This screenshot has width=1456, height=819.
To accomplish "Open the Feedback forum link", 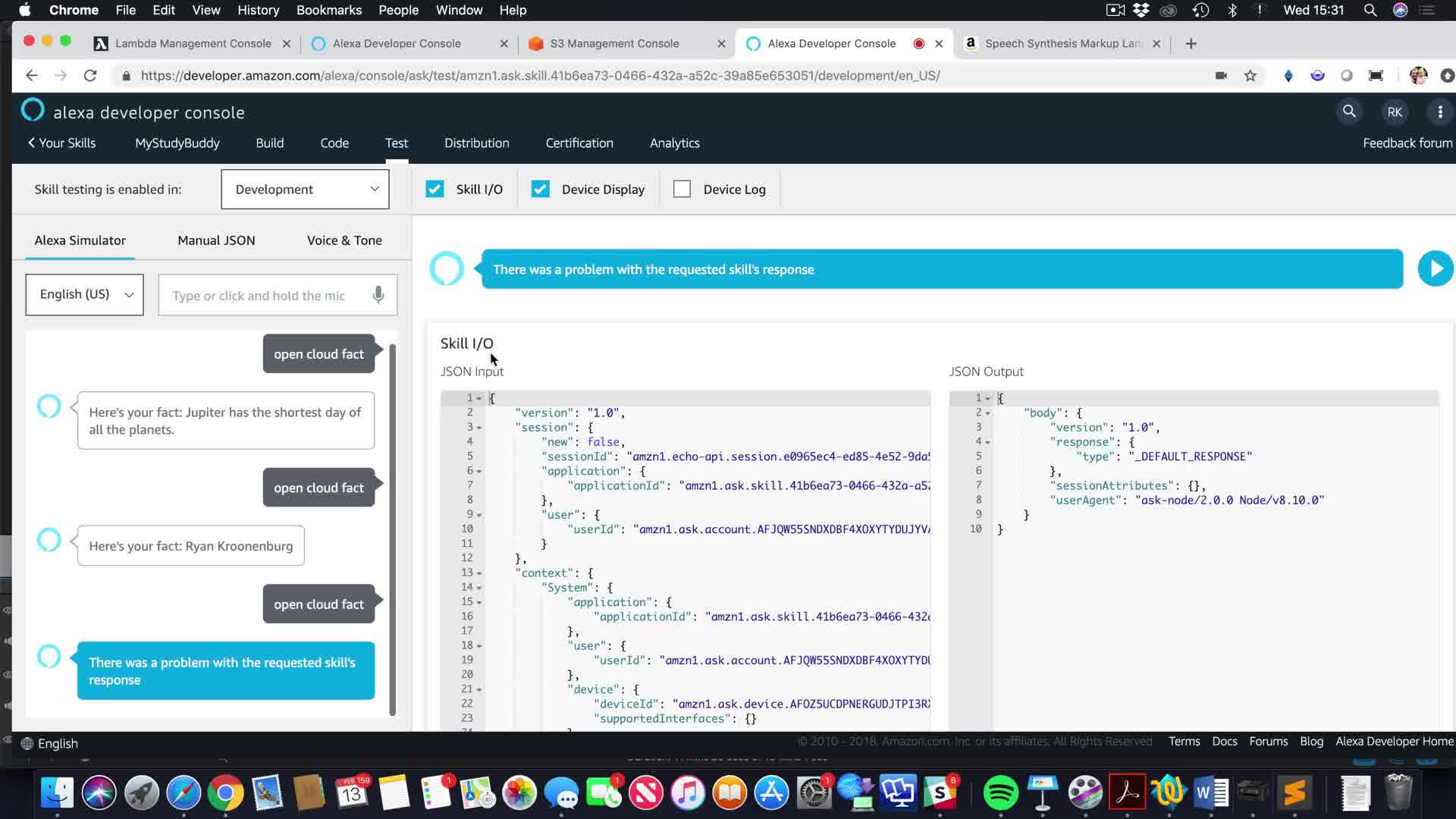I will point(1407,143).
